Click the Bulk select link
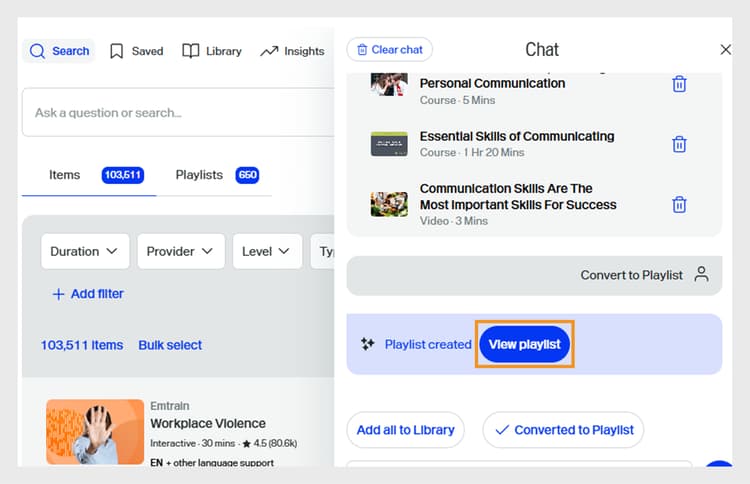750x484 pixels. [x=170, y=345]
